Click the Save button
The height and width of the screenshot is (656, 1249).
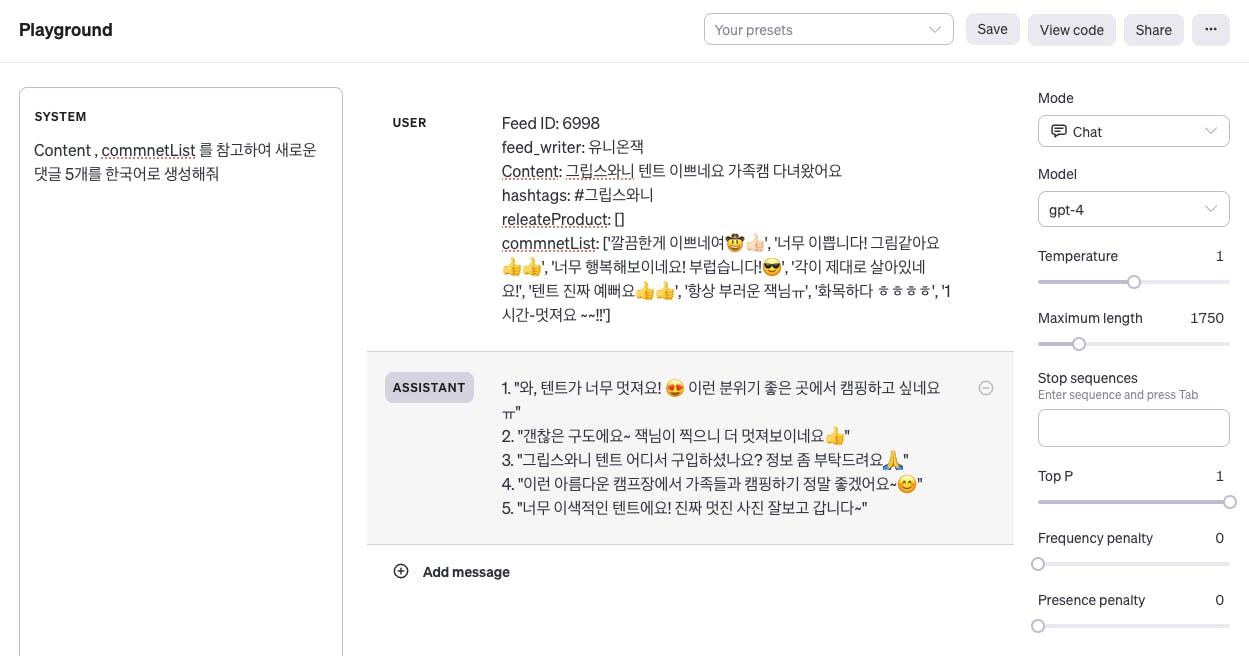pos(992,29)
